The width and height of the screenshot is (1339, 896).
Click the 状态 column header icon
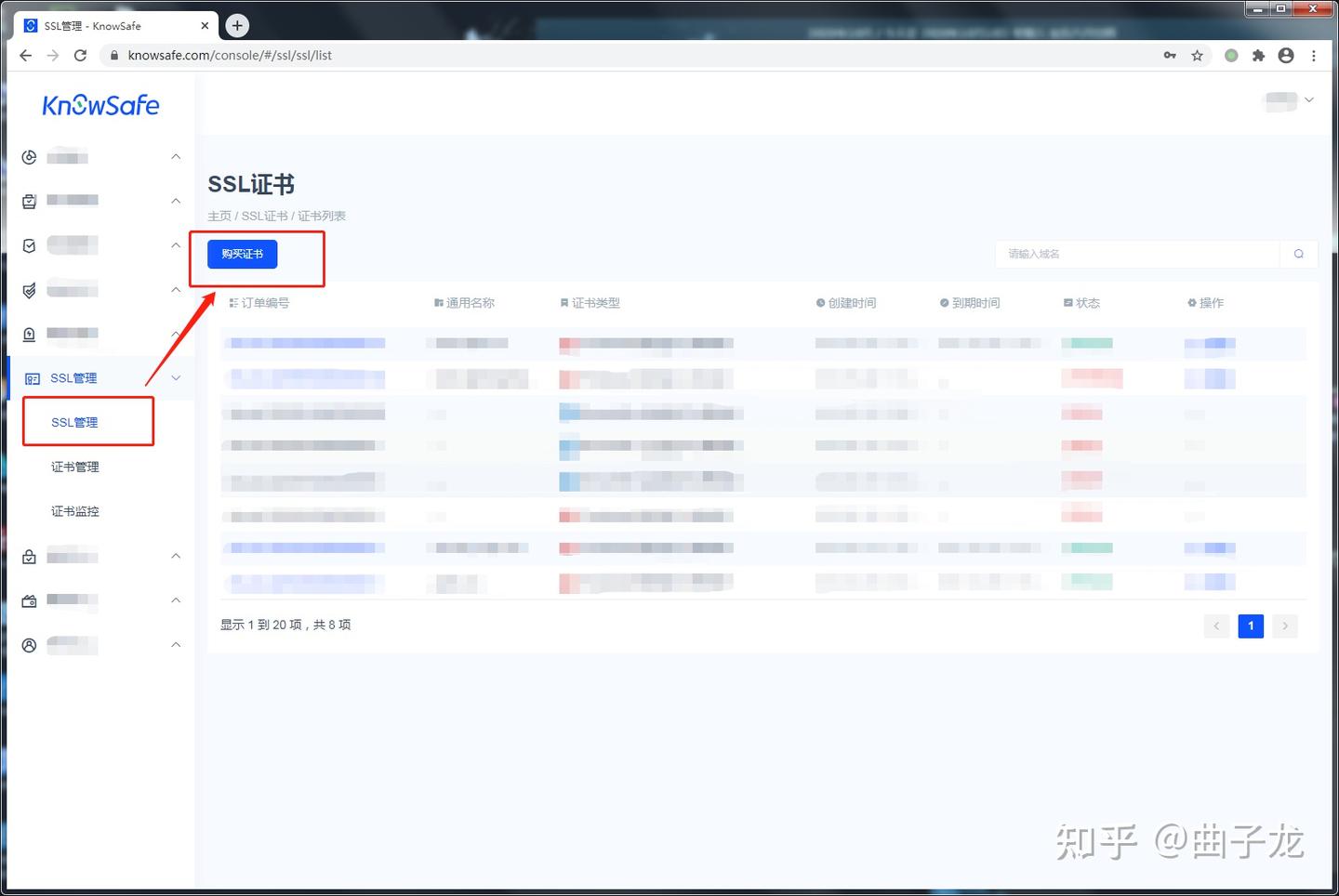1067,302
